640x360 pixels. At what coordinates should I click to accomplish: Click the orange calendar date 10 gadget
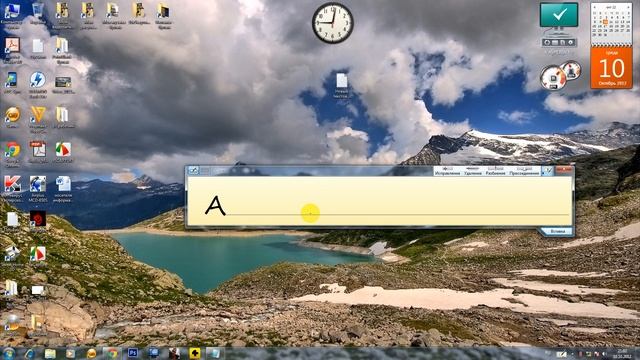(x=611, y=68)
